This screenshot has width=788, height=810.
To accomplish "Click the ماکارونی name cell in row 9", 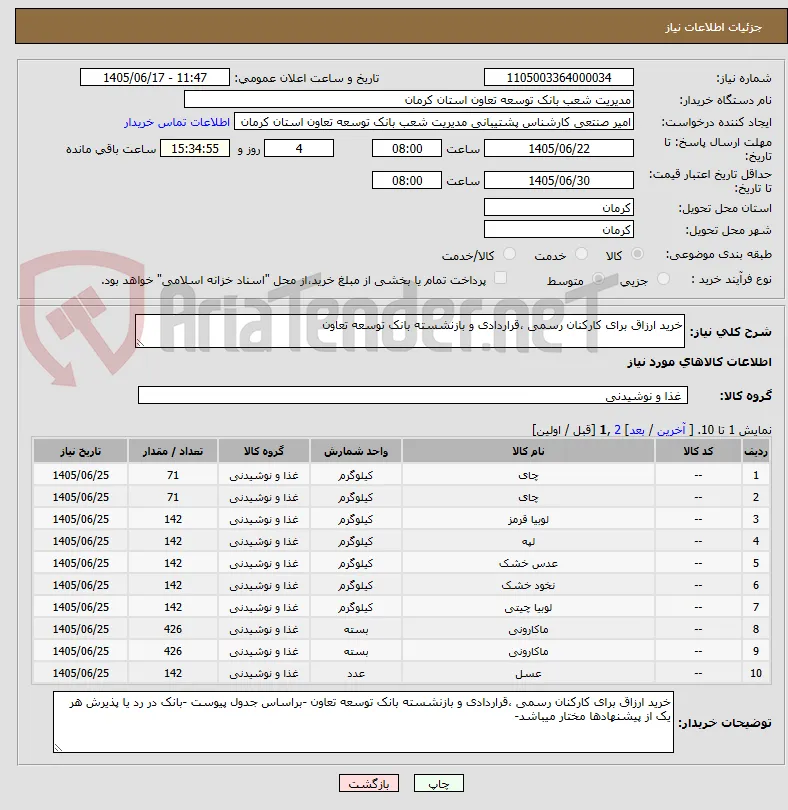I will [x=528, y=651].
